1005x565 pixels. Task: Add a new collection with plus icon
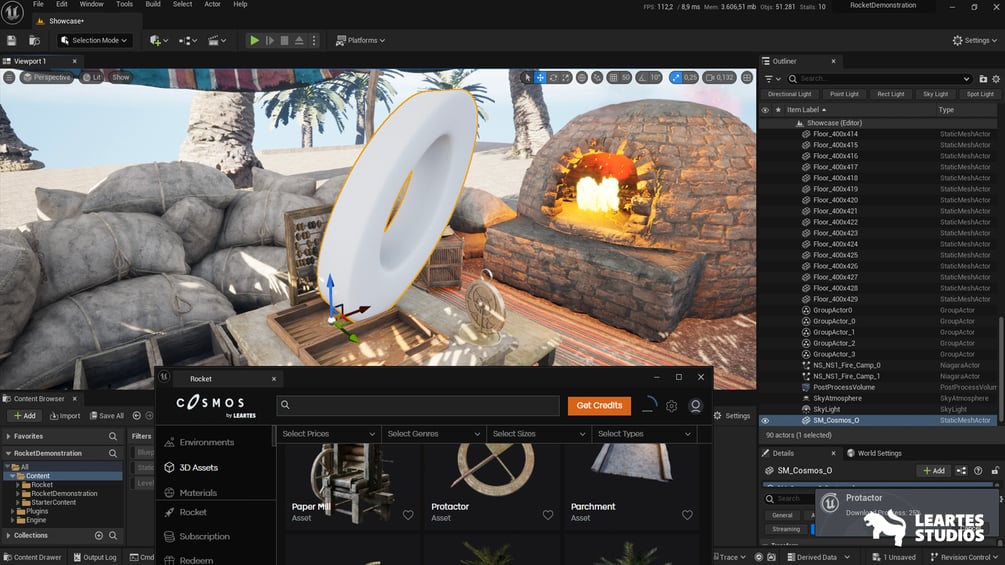(99, 536)
